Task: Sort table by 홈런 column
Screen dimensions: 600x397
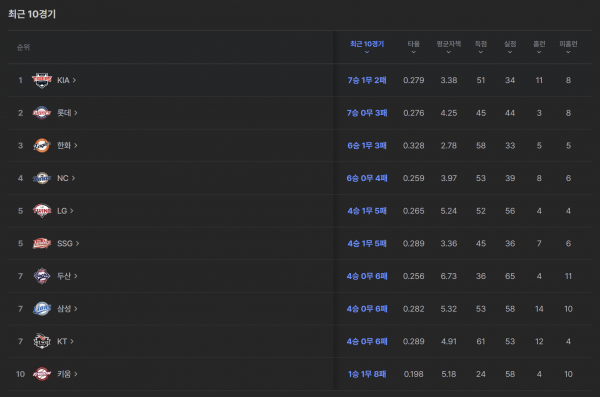Action: click(x=539, y=47)
